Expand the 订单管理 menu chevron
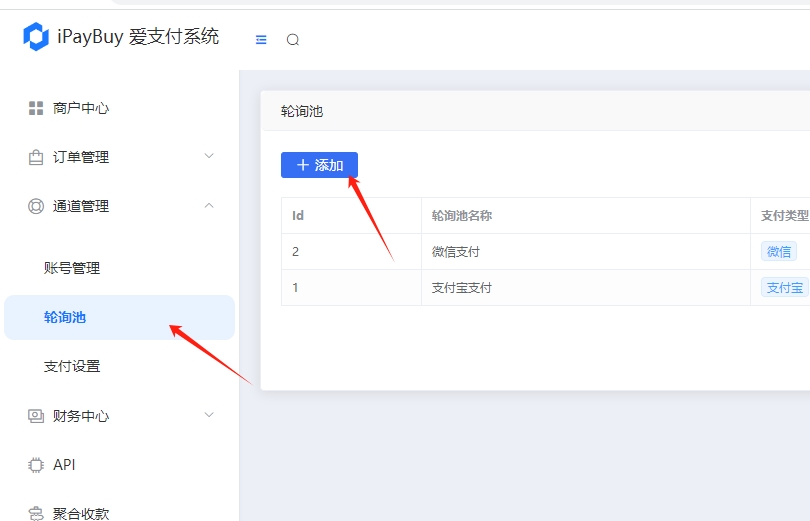The height and width of the screenshot is (521, 810). 209,156
